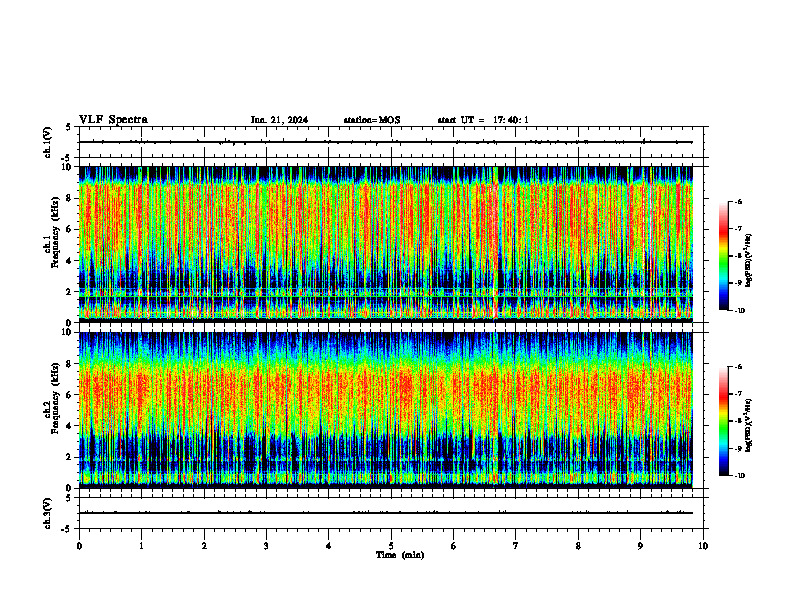This screenshot has height=612, width=792.
Task: Click the "station=MOS" header text
Action: (372, 120)
